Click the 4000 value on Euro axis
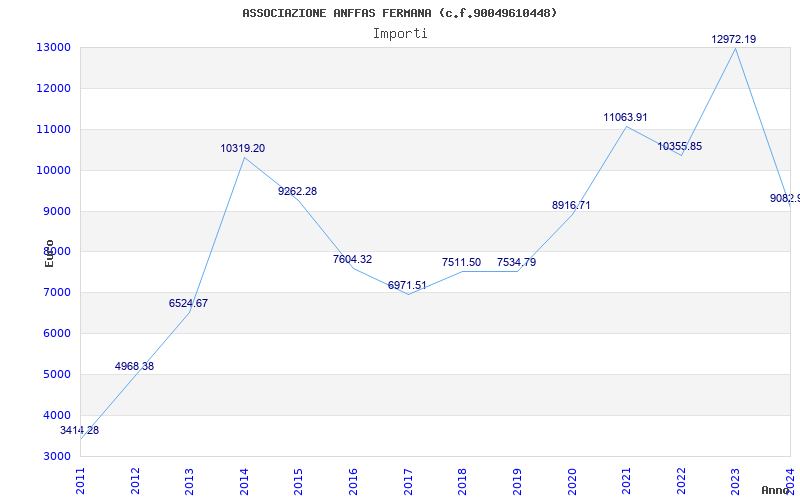Viewport: 800px width, 500px height. click(x=56, y=415)
